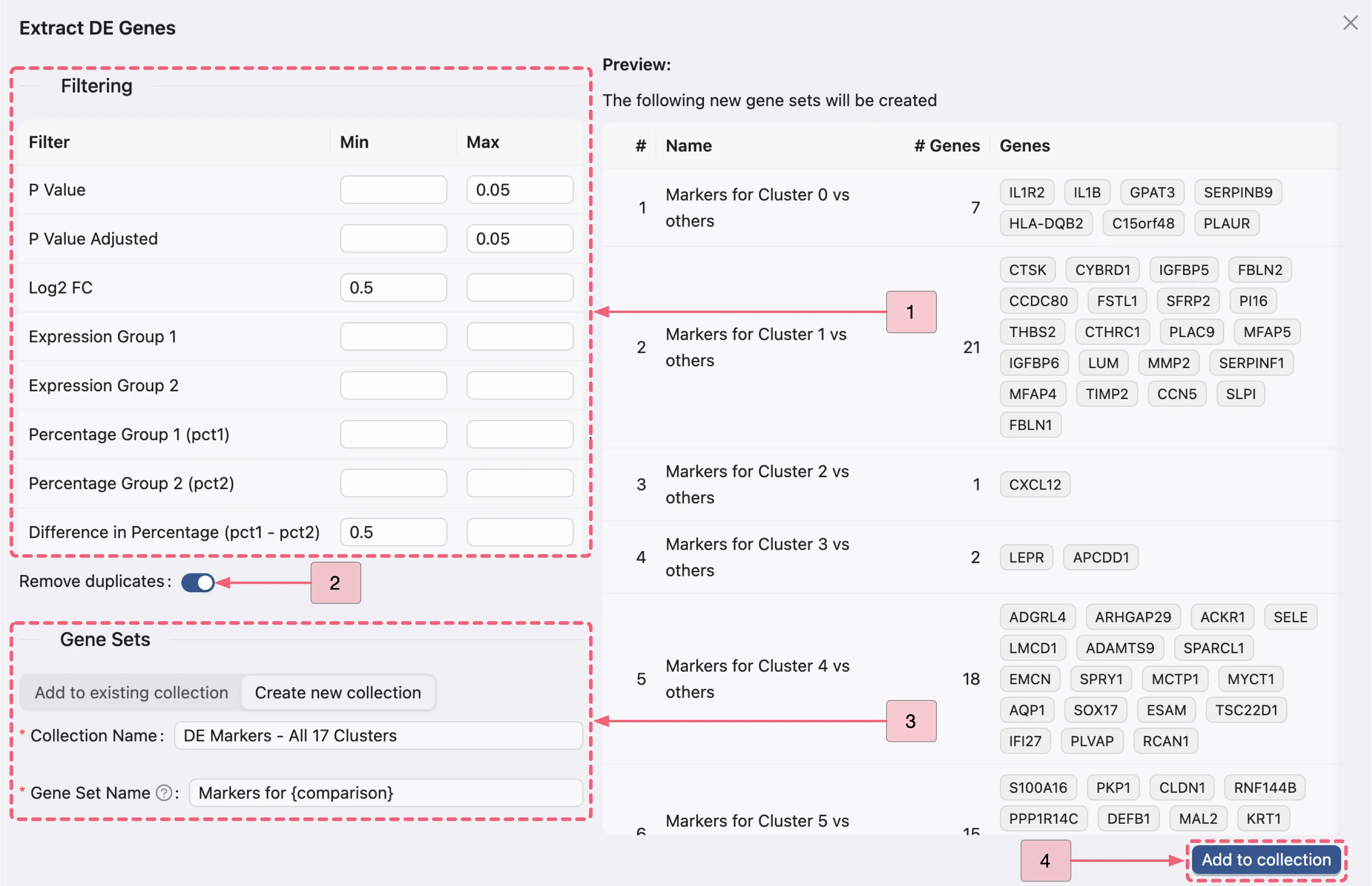Click the Expression Group 1 Min field
Viewport: 1372px width, 886px height.
[x=393, y=336]
